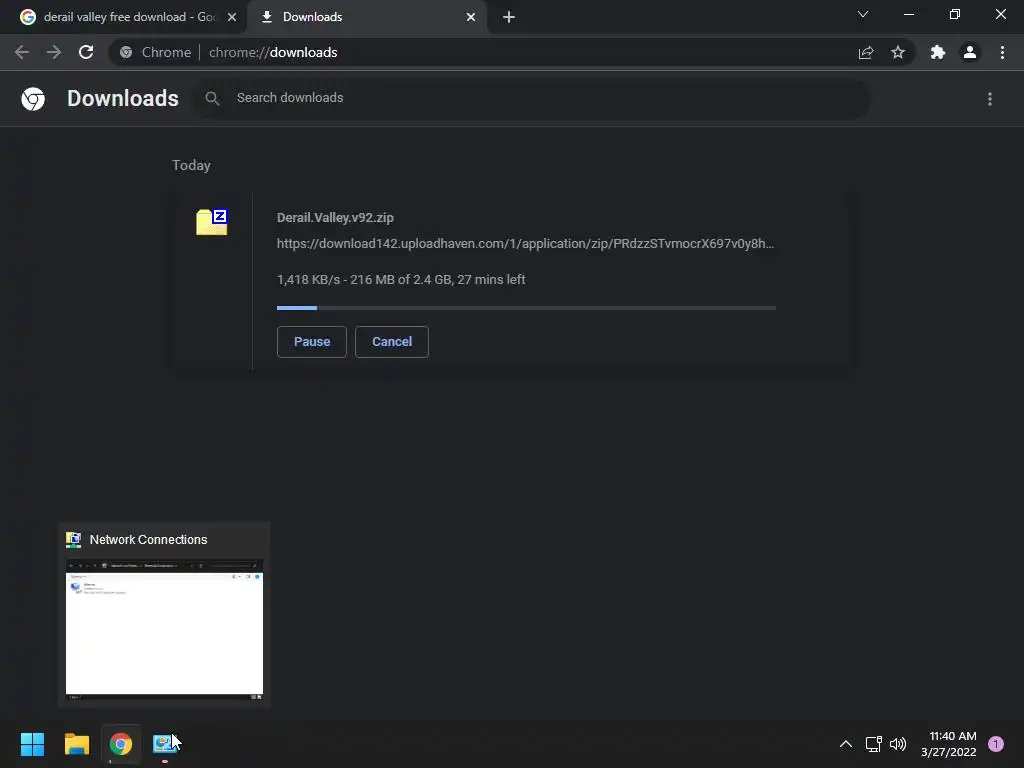Reload the Downloads page

point(86,52)
